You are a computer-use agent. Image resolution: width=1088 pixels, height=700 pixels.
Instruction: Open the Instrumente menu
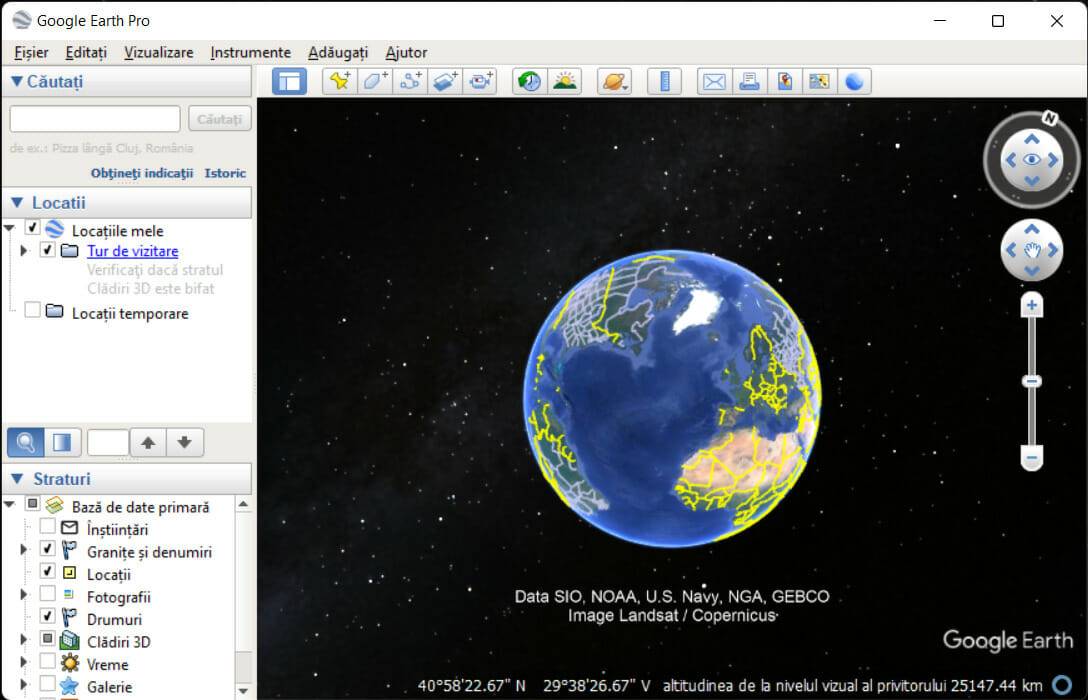point(250,52)
